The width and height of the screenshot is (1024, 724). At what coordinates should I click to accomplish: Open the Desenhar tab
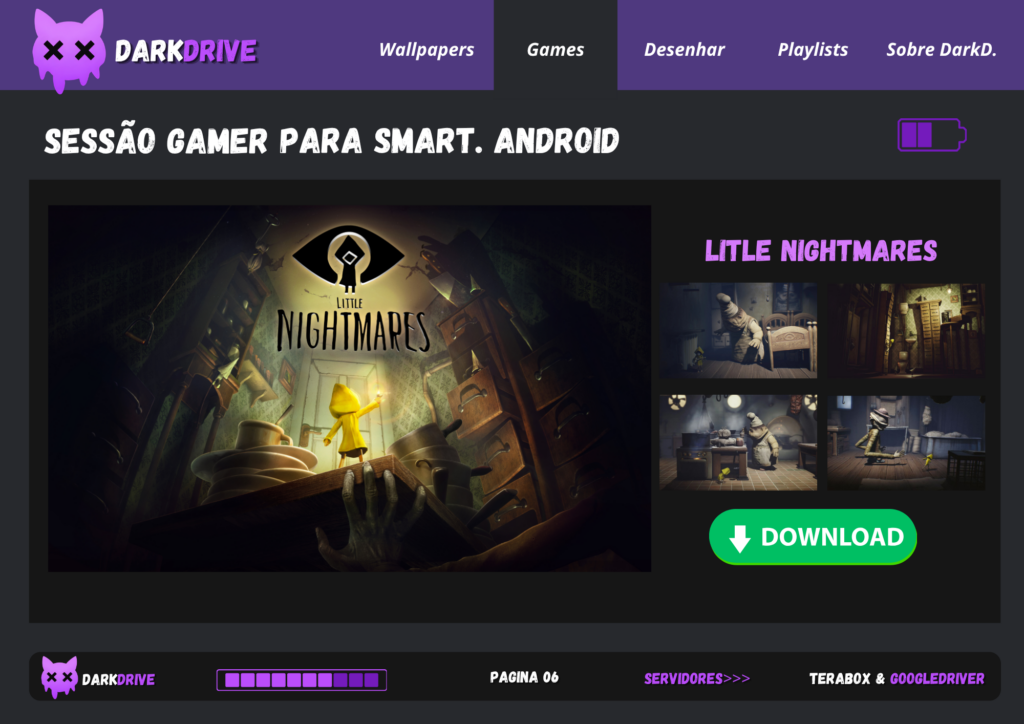684,50
